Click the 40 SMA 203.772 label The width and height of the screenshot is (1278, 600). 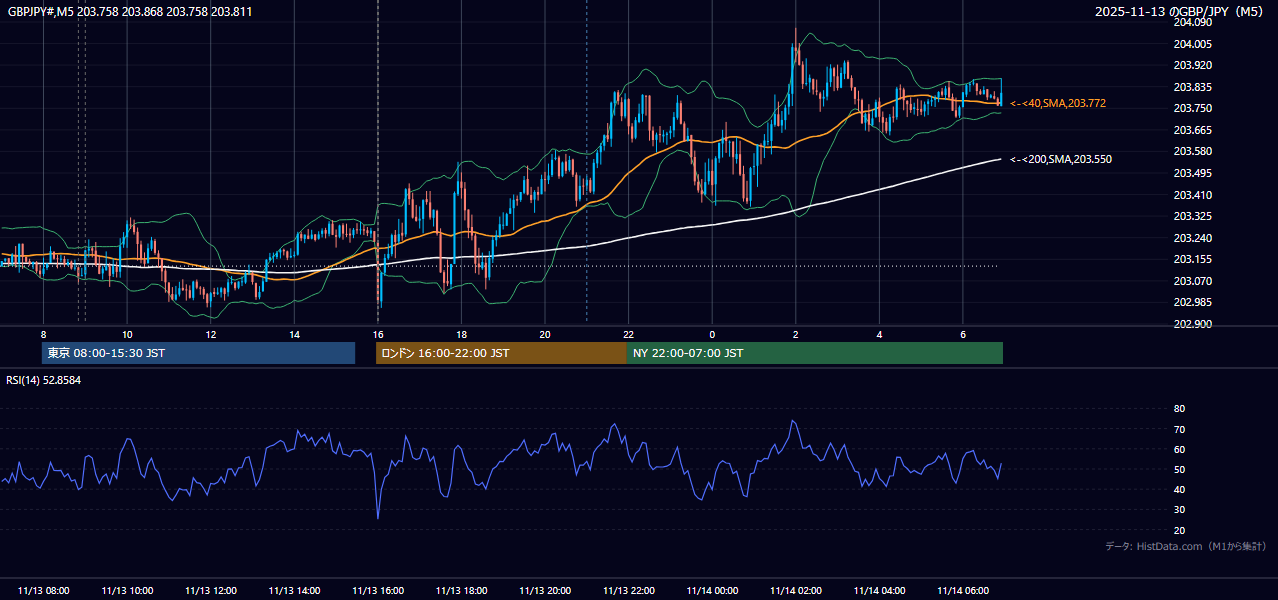pyautogui.click(x=1057, y=103)
